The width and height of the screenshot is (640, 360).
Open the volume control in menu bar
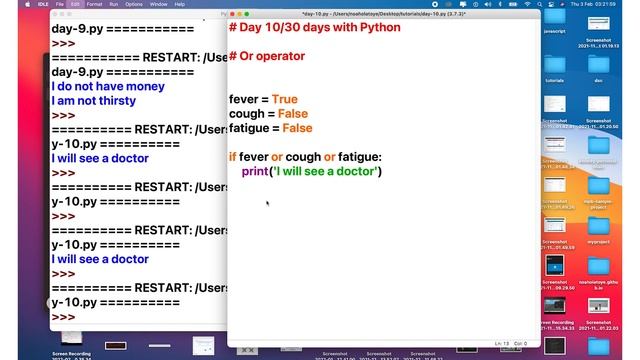(488, 4)
